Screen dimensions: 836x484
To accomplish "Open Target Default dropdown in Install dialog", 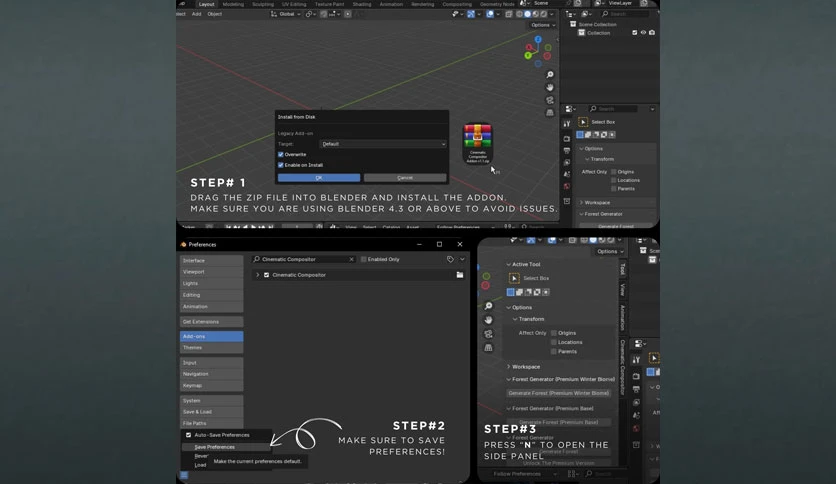I will (383, 144).
